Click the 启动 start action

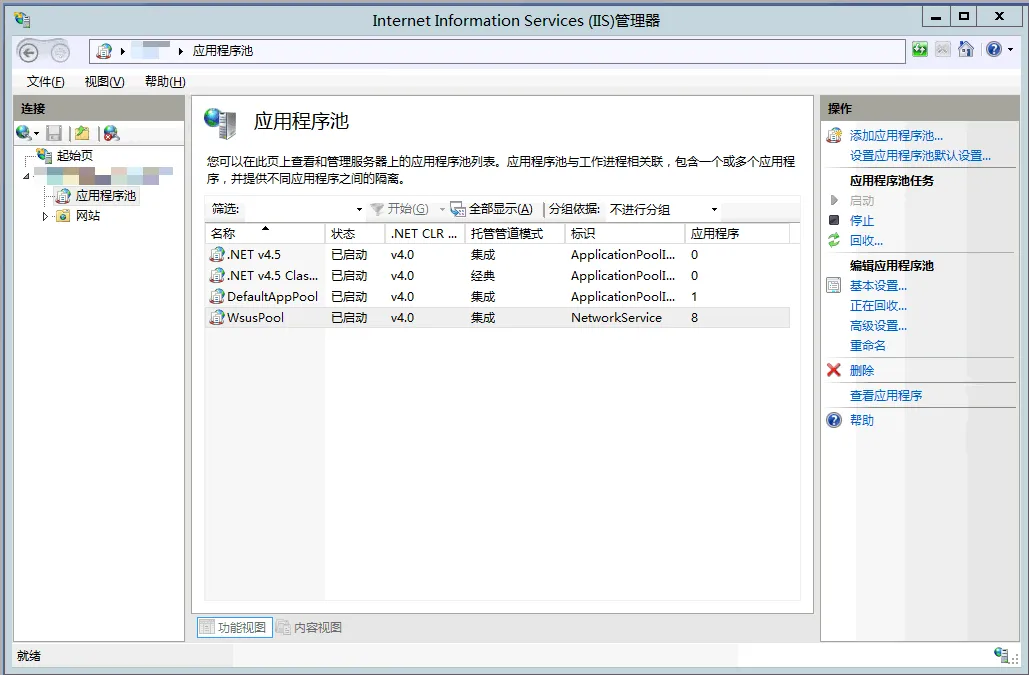click(862, 201)
